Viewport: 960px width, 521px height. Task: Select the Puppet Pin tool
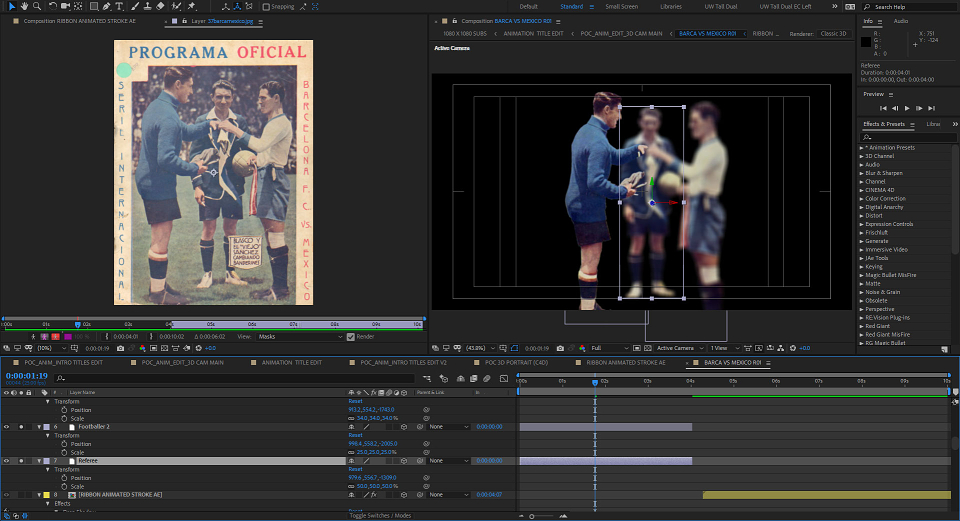tap(192, 6)
